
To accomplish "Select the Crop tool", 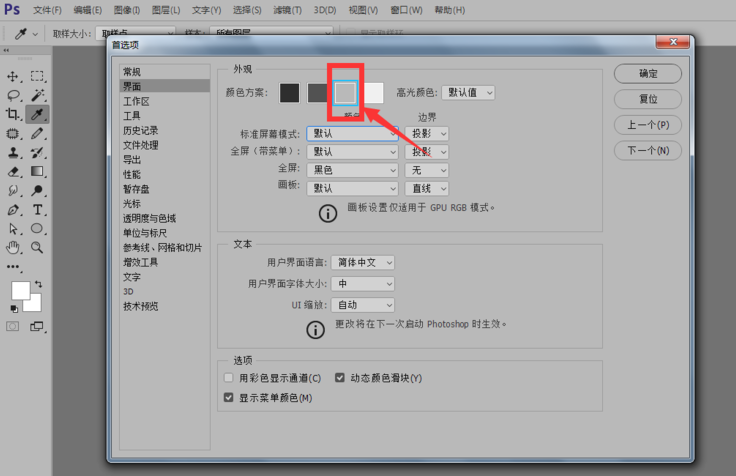I will (13, 114).
